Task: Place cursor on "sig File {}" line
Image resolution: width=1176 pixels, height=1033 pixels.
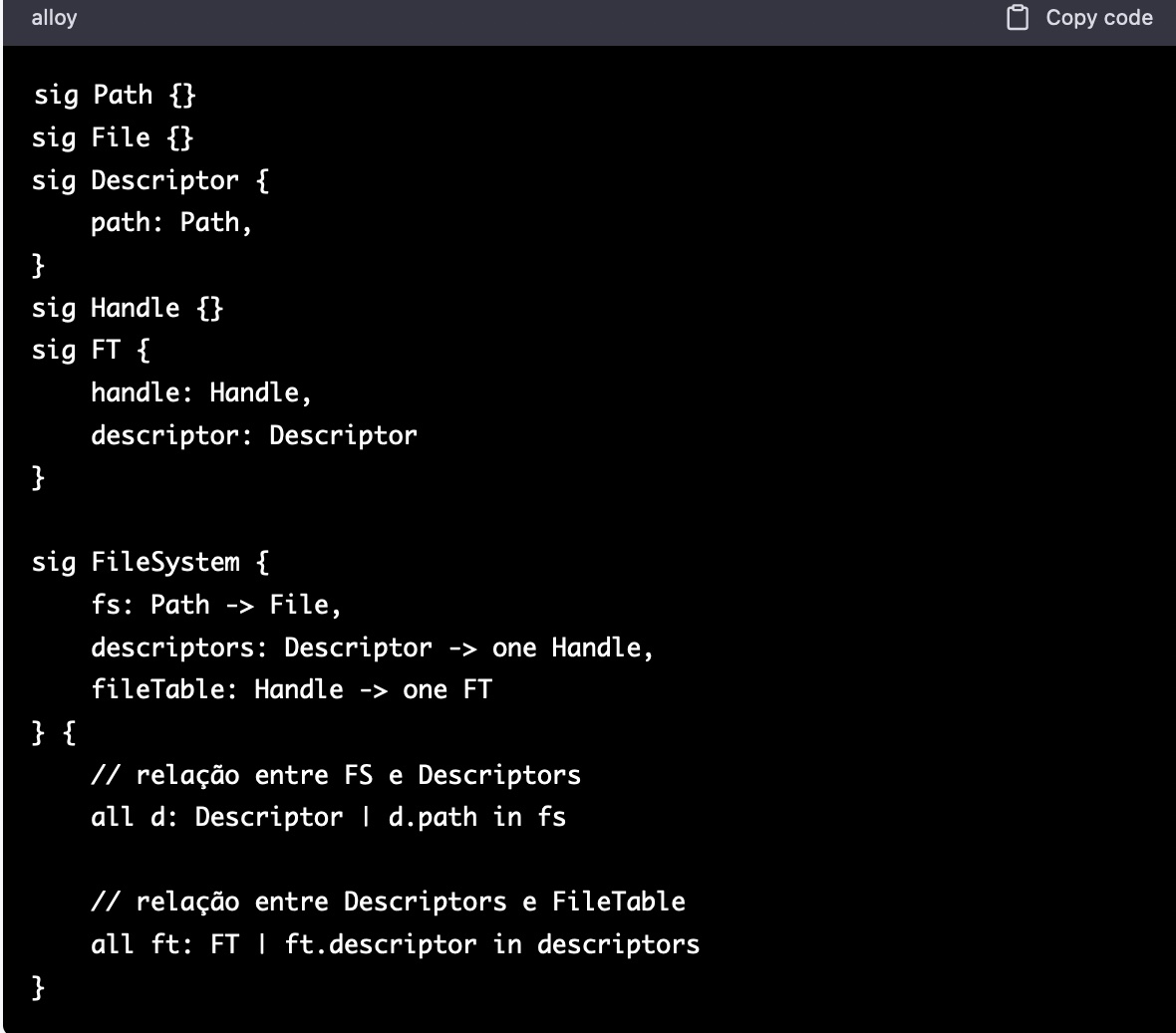Action: tap(113, 137)
